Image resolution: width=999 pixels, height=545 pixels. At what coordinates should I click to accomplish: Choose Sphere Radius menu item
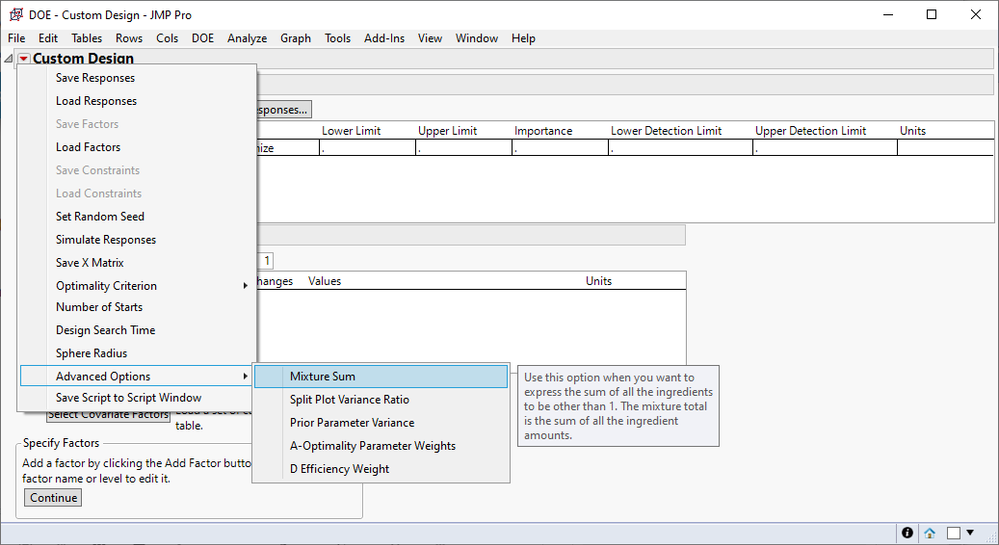[138, 353]
